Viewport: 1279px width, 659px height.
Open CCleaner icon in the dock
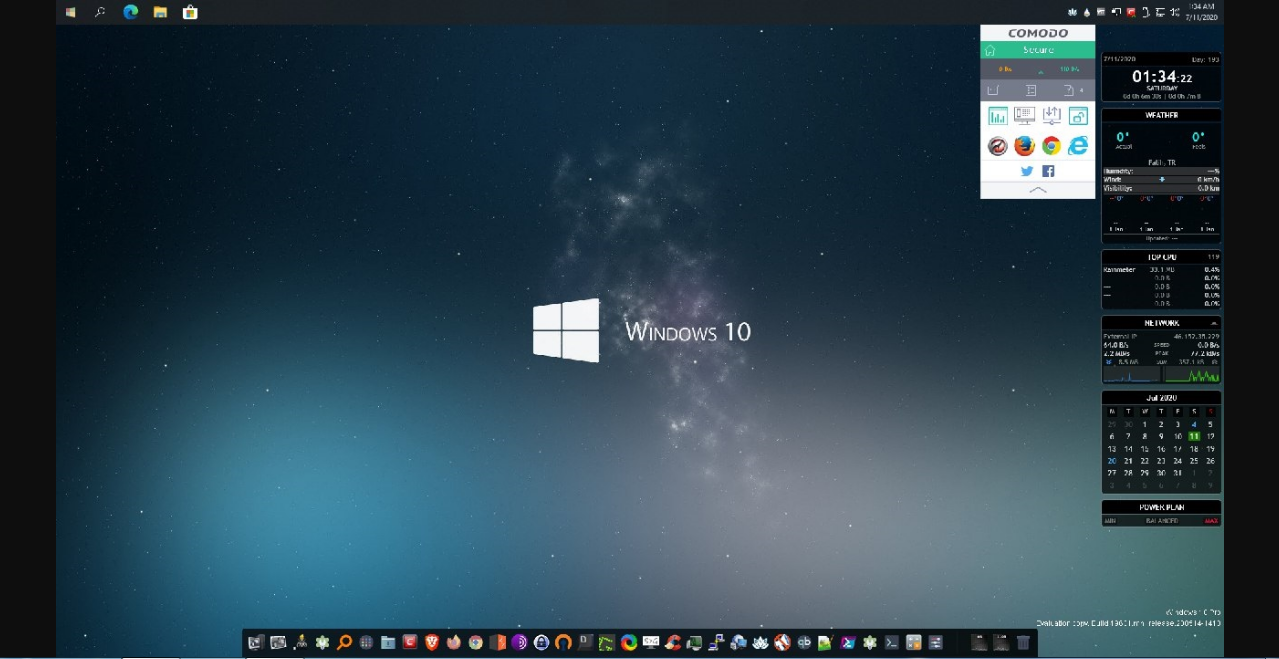point(672,642)
